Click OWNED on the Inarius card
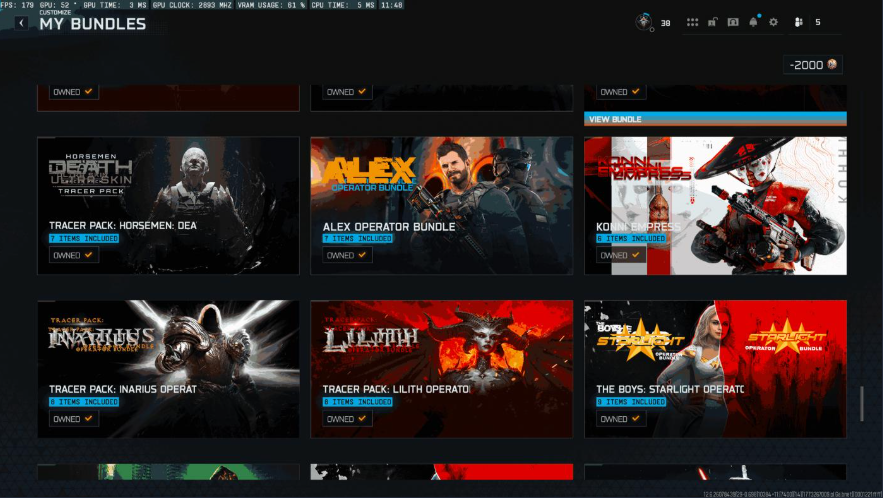883x498 pixels. click(x=74, y=419)
